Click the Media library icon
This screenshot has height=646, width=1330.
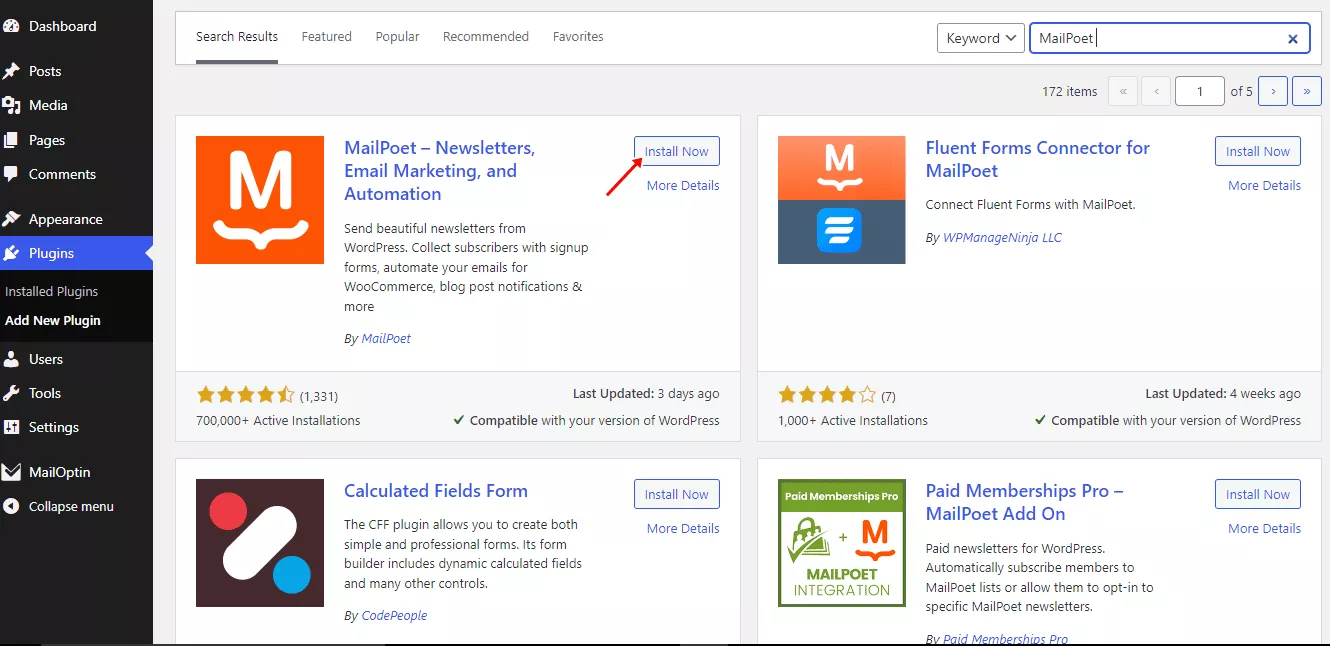[x=12, y=105]
